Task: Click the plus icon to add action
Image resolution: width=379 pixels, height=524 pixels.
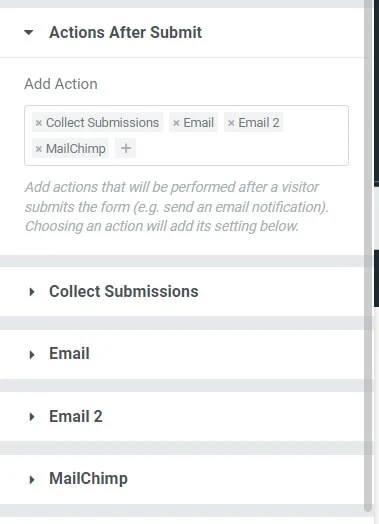Action: tap(126, 148)
